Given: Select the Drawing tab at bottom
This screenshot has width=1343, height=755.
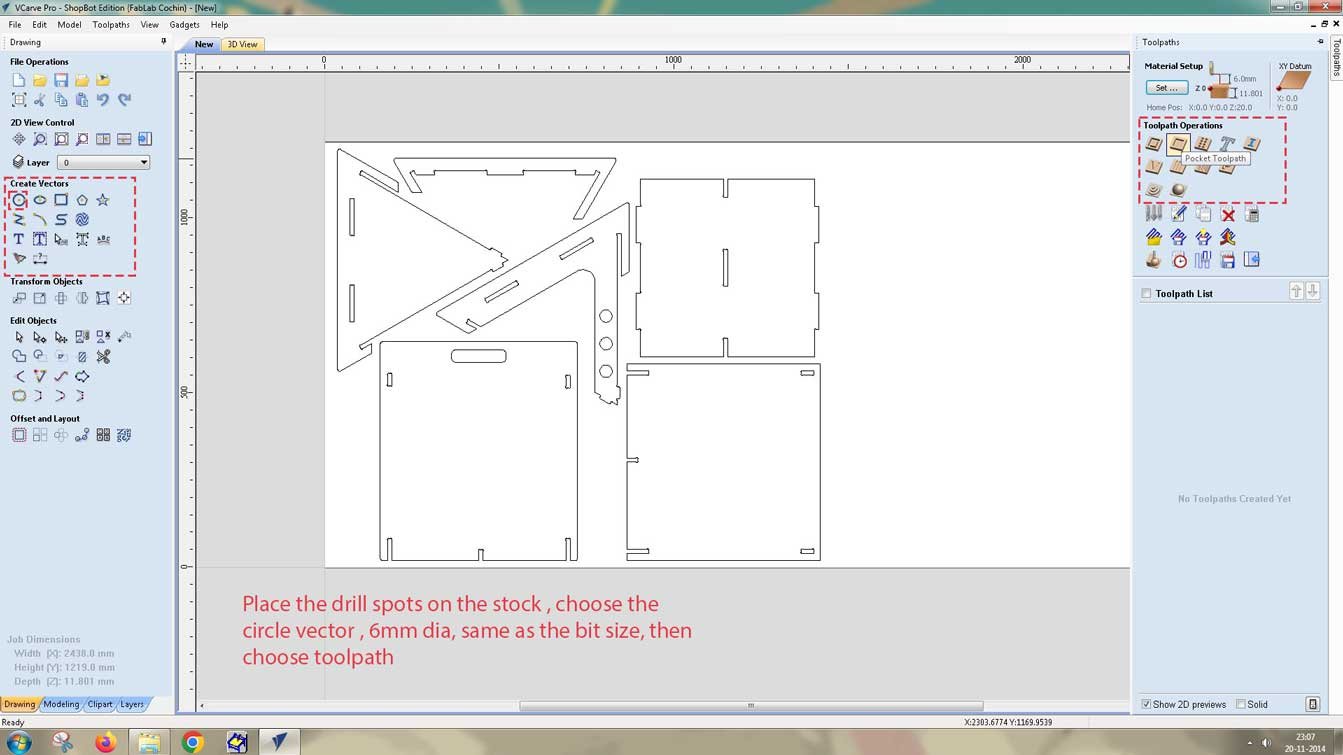Looking at the screenshot, I should (19, 704).
